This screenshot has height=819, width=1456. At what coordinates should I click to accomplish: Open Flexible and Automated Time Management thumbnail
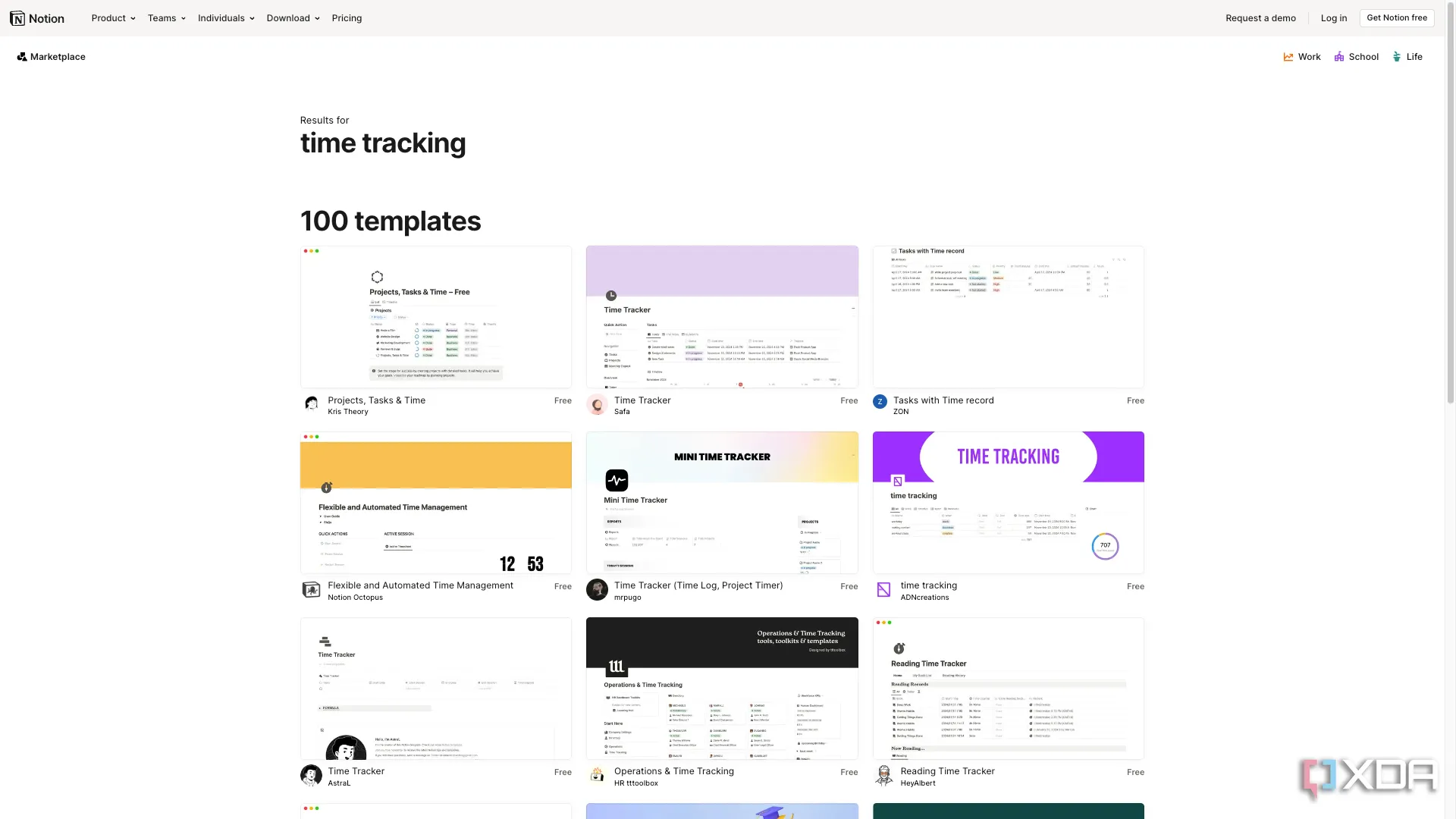pyautogui.click(x=436, y=503)
